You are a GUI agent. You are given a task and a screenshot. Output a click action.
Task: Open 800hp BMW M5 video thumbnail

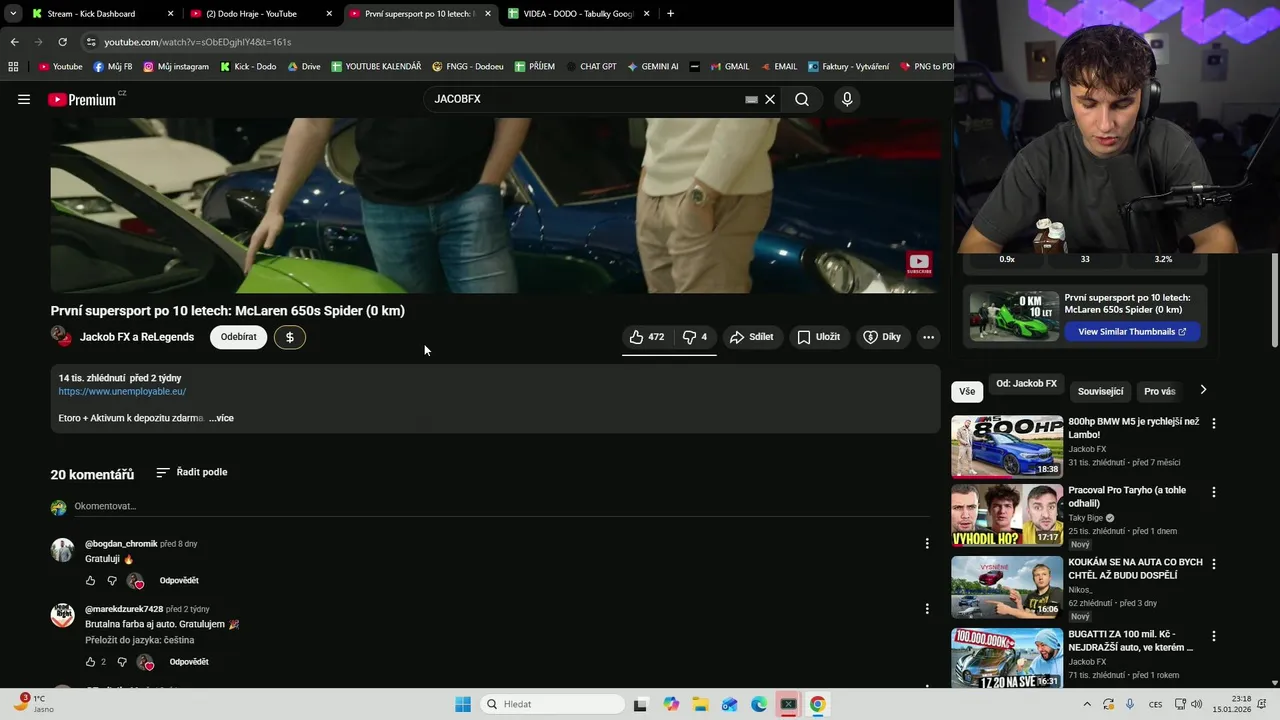tap(1007, 447)
